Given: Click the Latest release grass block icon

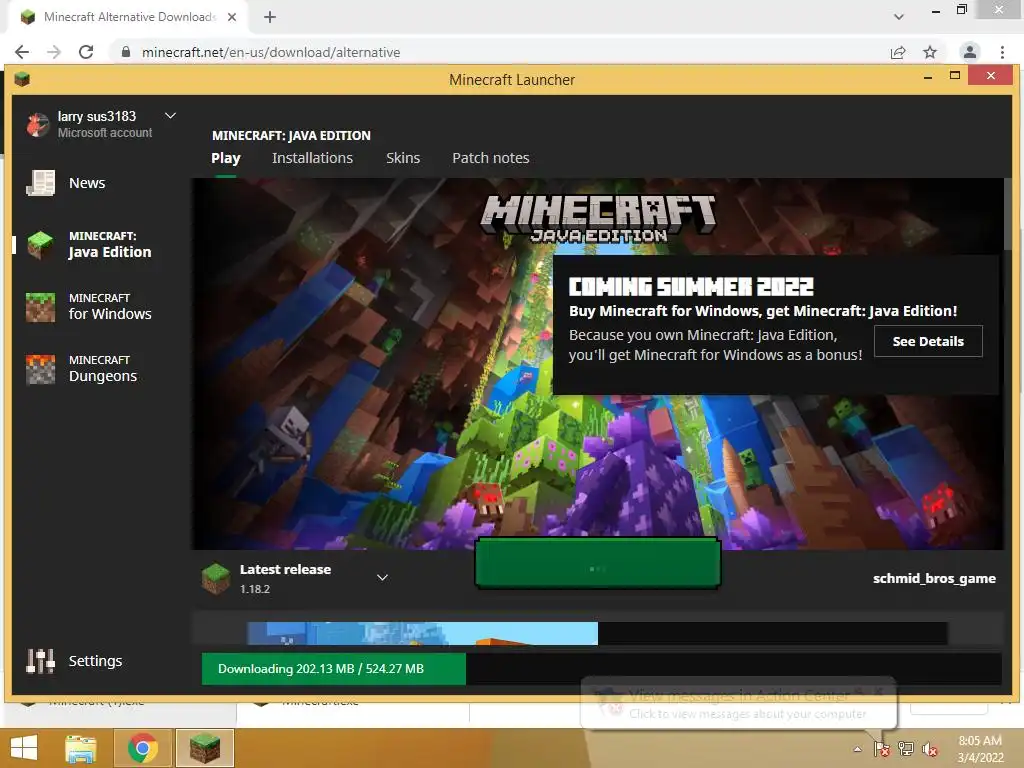Looking at the screenshot, I should pyautogui.click(x=216, y=579).
